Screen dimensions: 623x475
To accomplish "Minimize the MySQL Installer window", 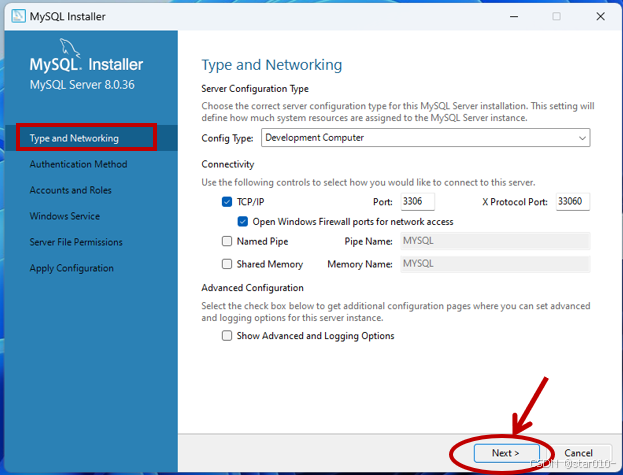I will tap(514, 16).
